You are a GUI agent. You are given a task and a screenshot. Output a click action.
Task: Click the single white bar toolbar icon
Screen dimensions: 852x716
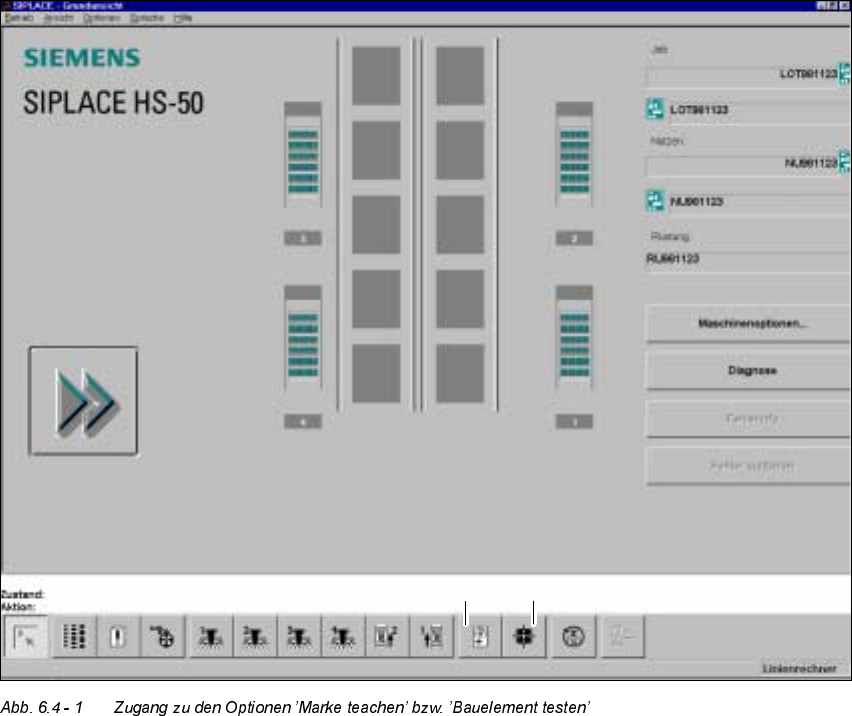tap(118, 636)
